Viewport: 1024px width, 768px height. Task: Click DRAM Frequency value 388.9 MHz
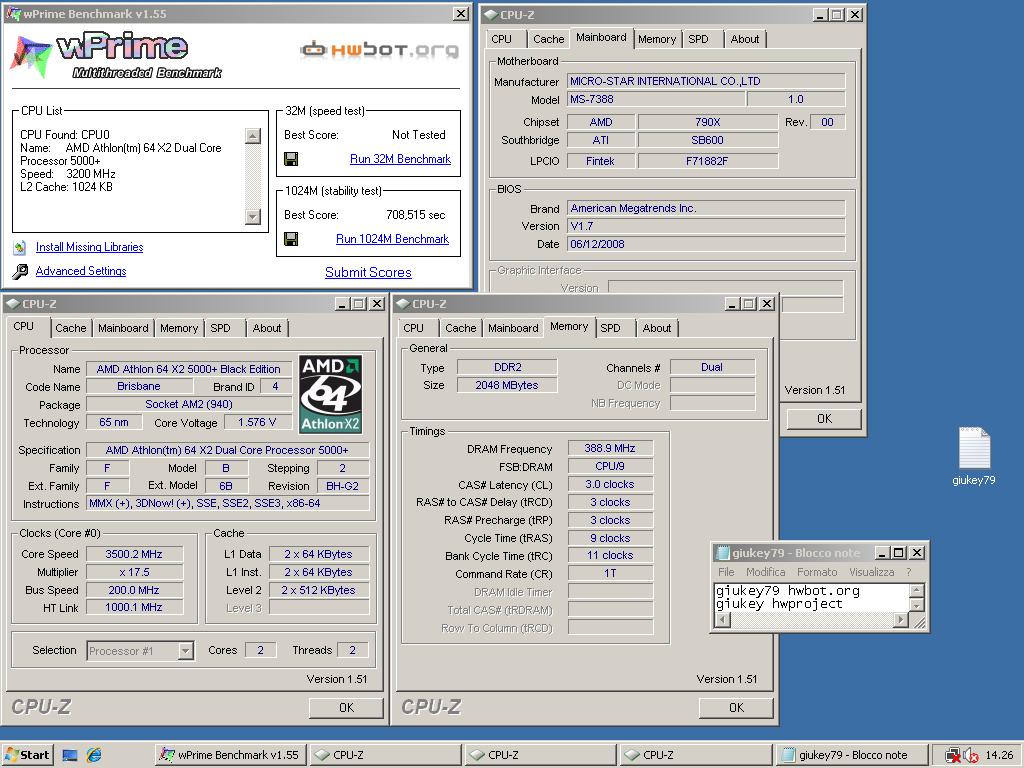pyautogui.click(x=610, y=448)
